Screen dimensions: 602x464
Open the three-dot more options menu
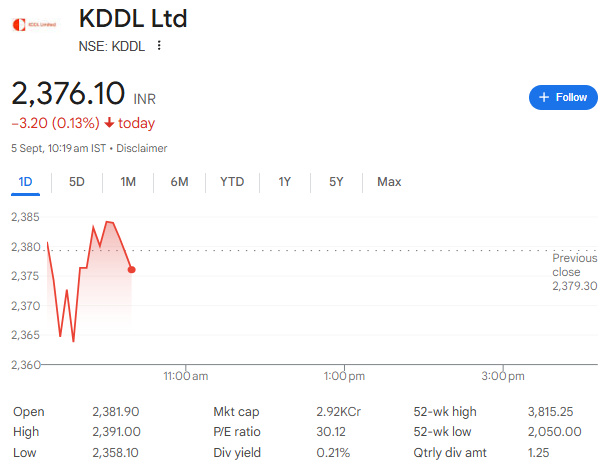click(x=158, y=45)
